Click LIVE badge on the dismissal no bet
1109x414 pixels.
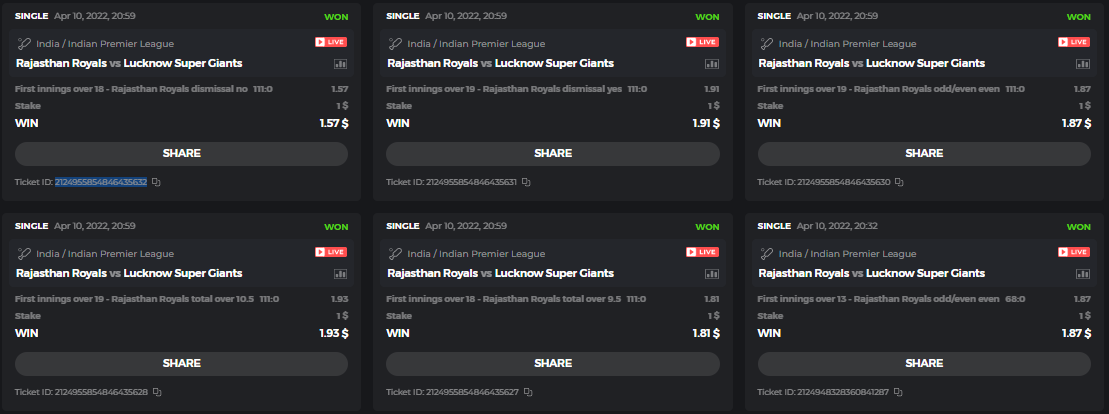point(331,42)
